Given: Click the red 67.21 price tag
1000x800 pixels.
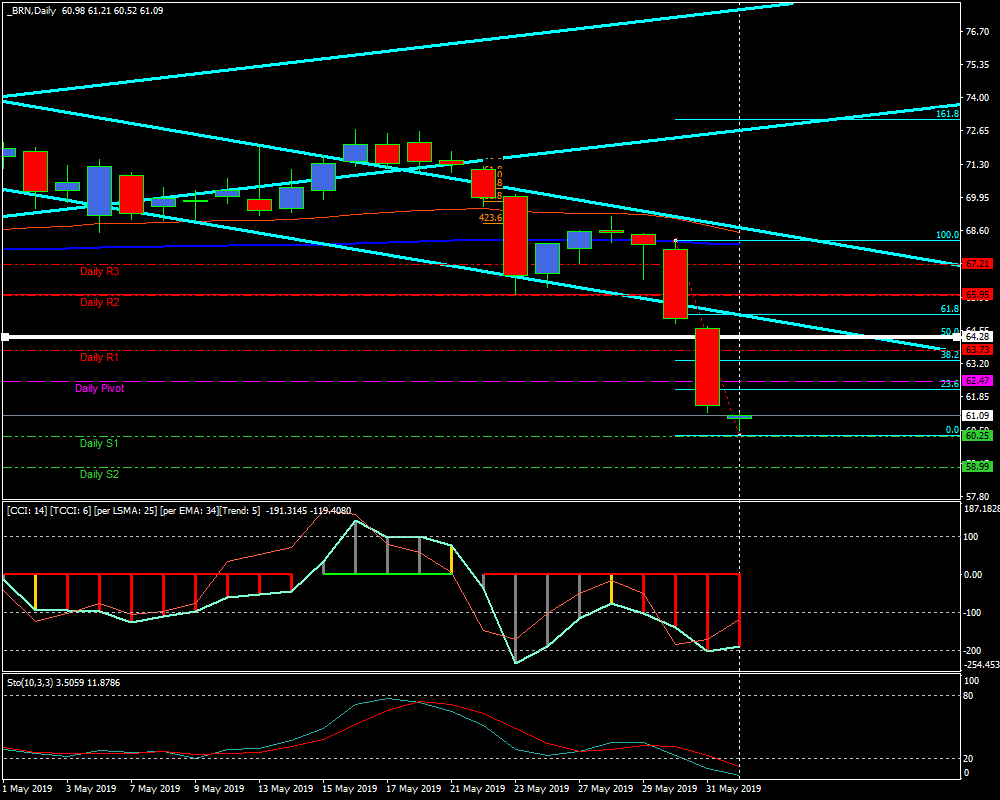Looking at the screenshot, I should click(976, 264).
